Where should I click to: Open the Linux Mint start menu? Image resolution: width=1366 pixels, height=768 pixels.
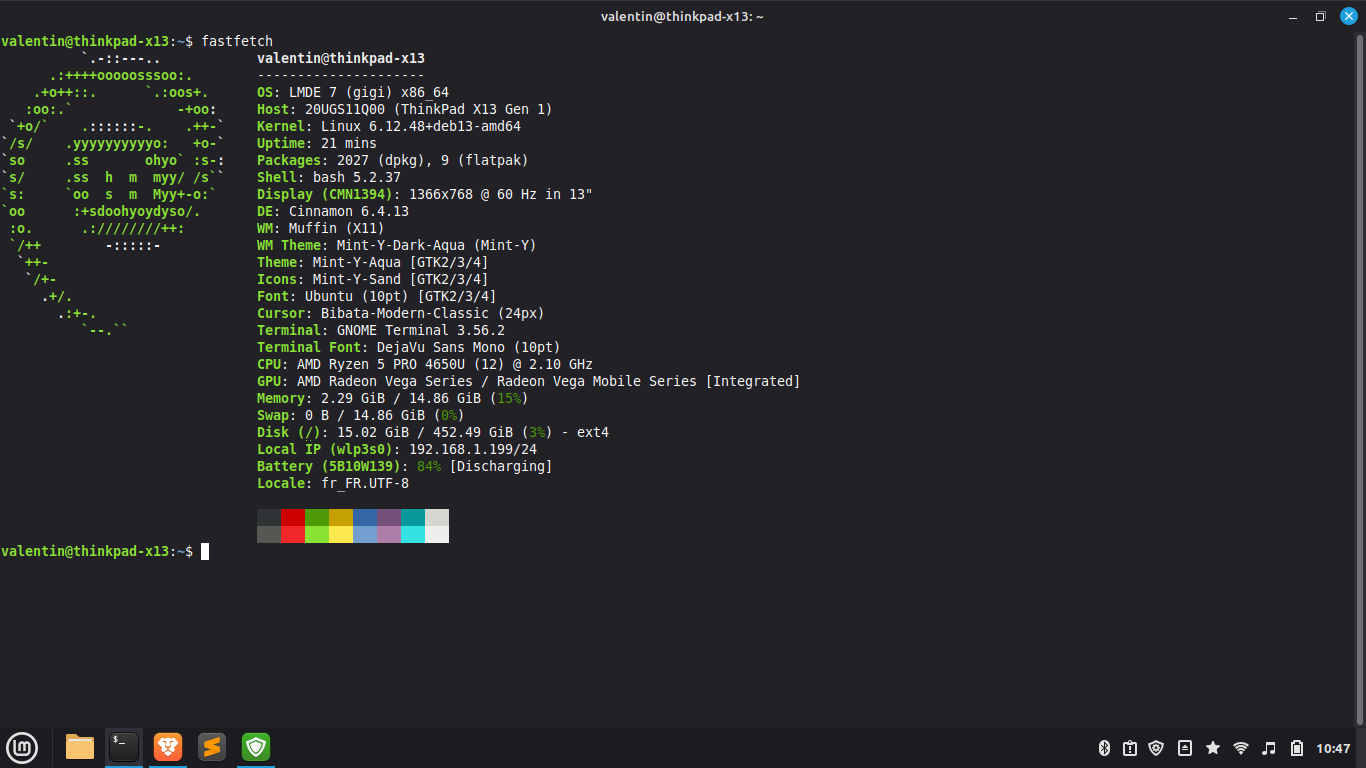pos(22,747)
